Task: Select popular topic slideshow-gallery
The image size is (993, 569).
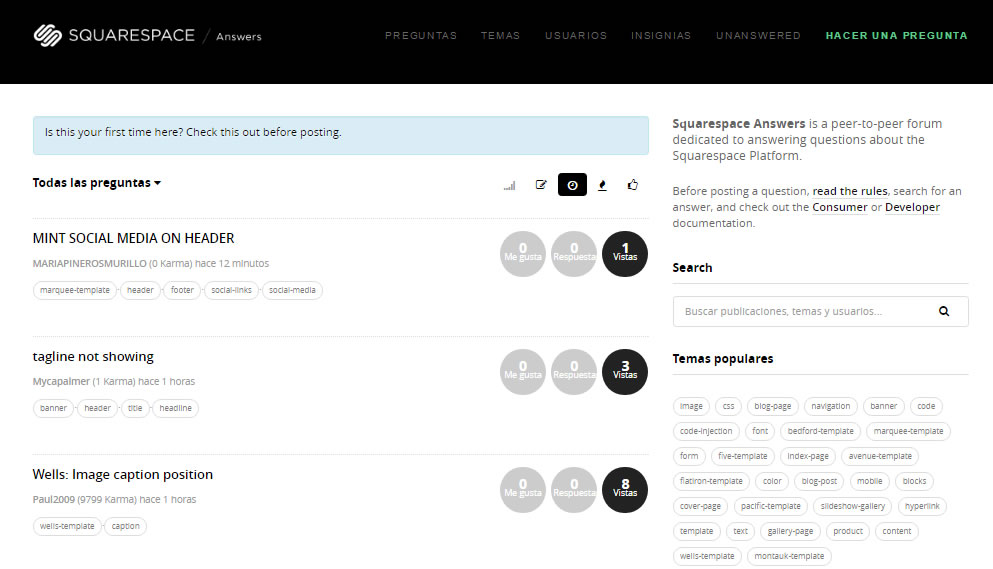Action: (x=852, y=506)
